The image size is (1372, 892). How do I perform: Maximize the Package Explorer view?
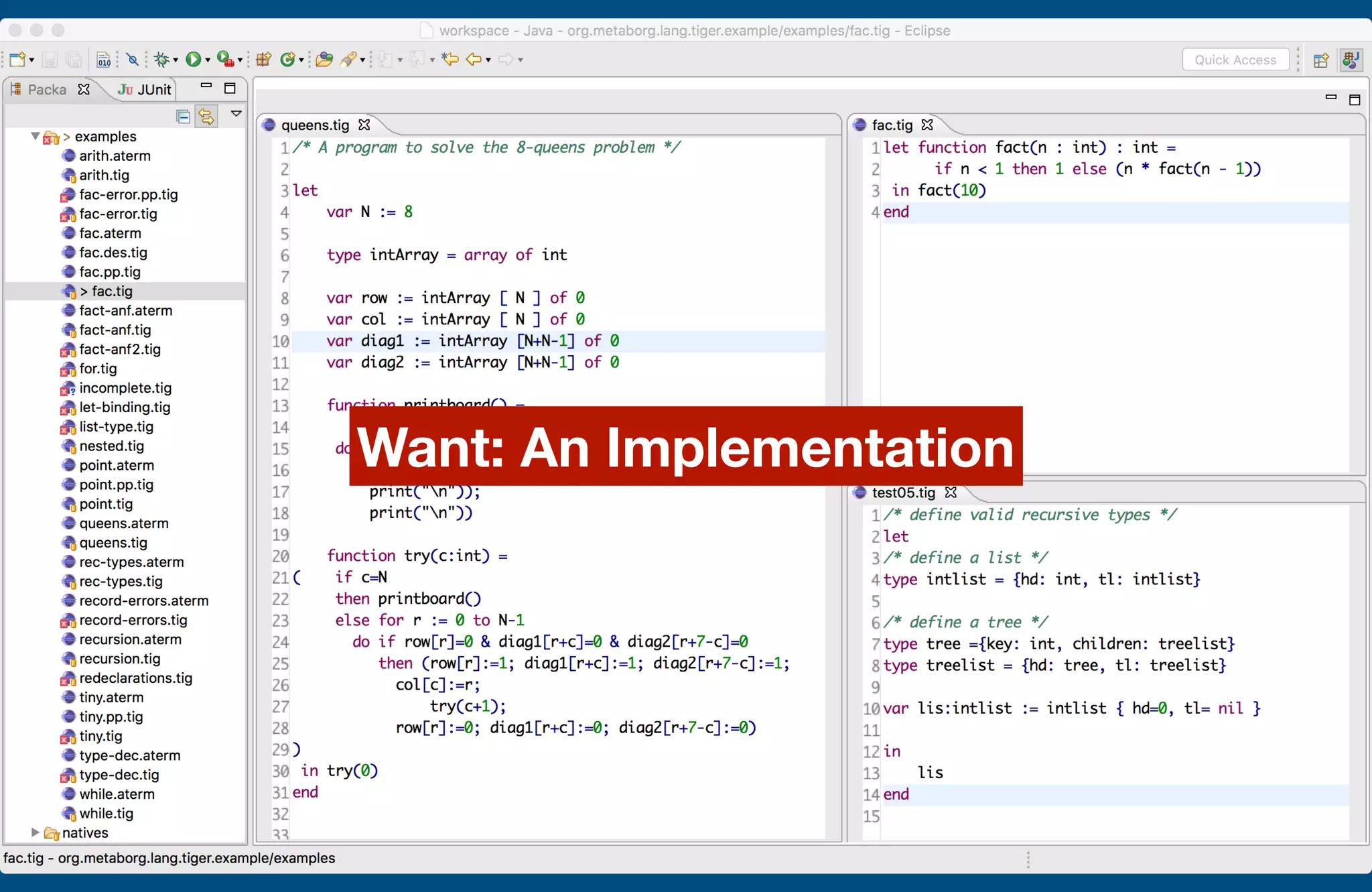pyautogui.click(x=230, y=88)
